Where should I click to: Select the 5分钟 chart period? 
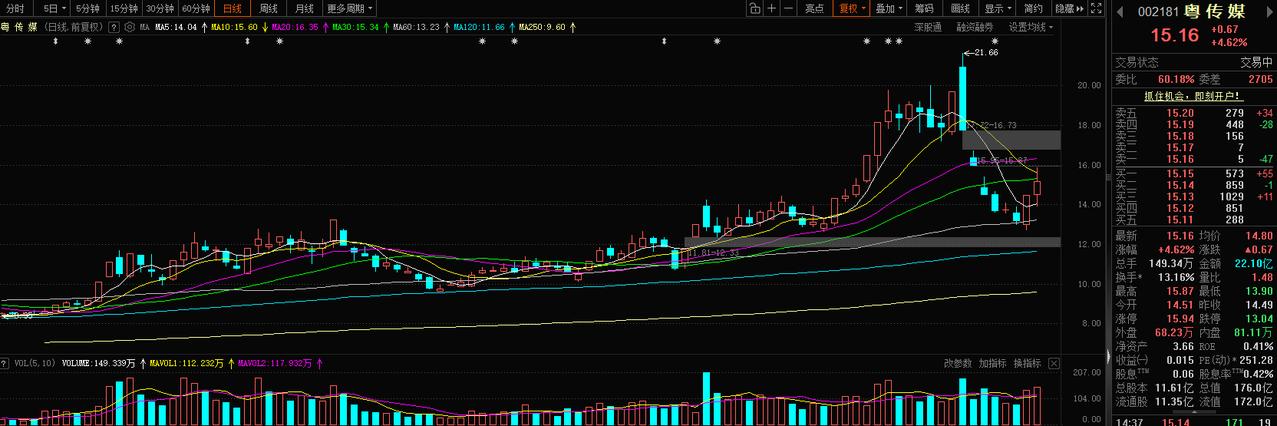[88, 8]
